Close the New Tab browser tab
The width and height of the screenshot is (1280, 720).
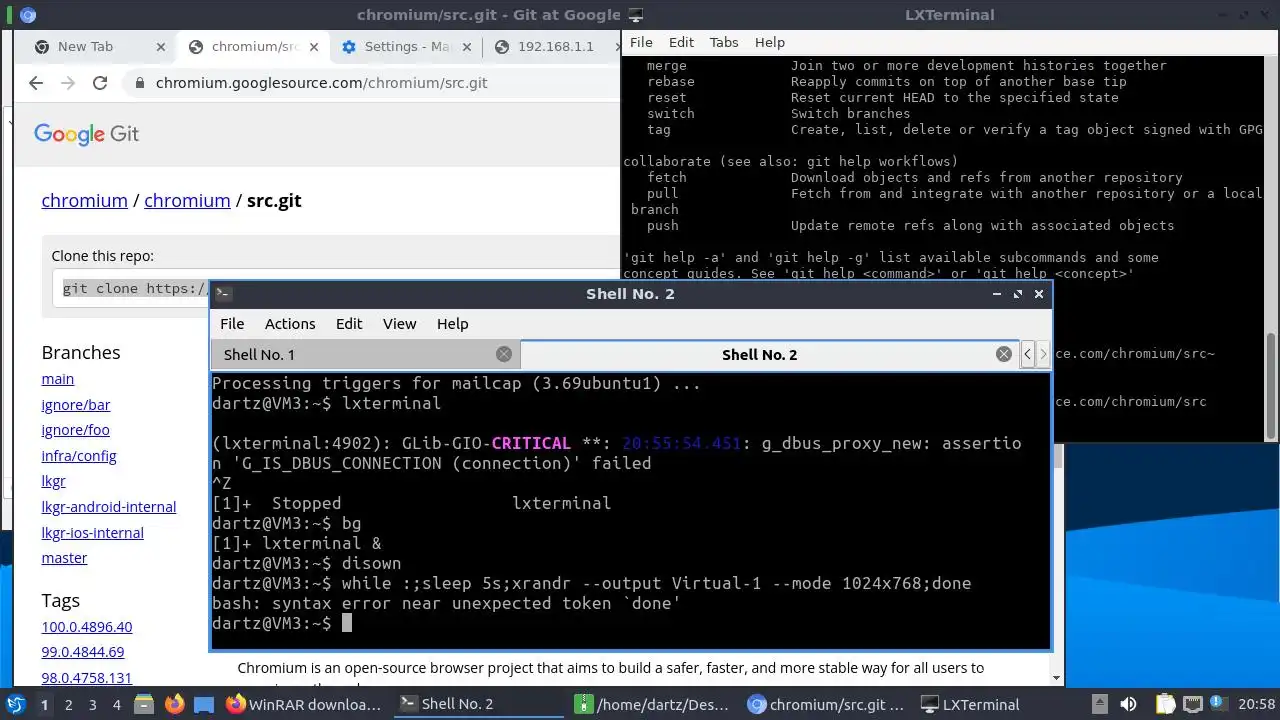pyautogui.click(x=161, y=47)
